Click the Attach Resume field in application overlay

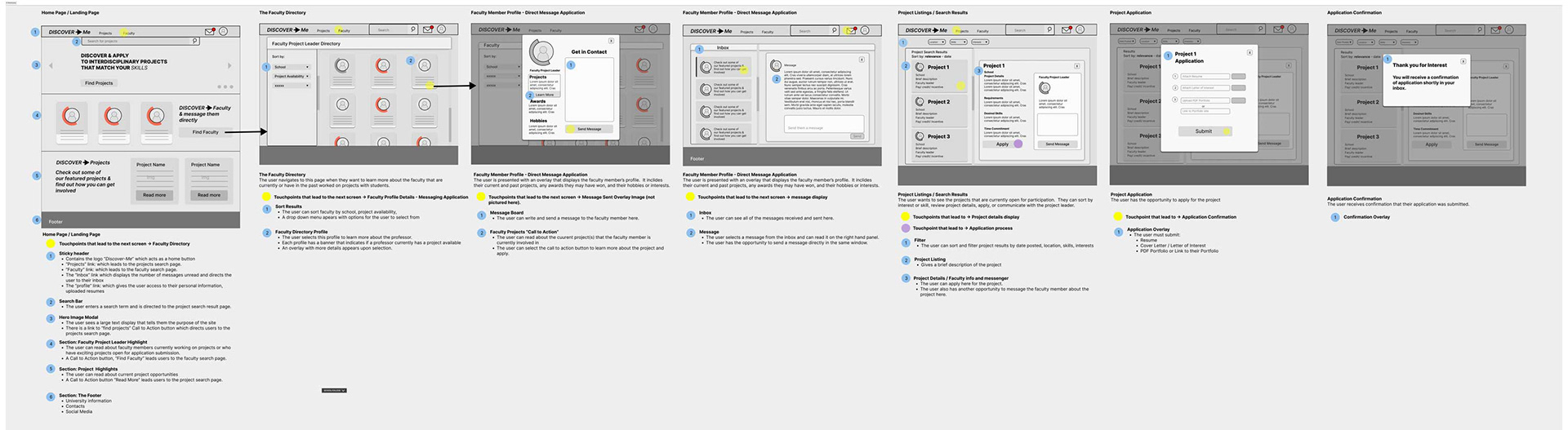[1205, 76]
